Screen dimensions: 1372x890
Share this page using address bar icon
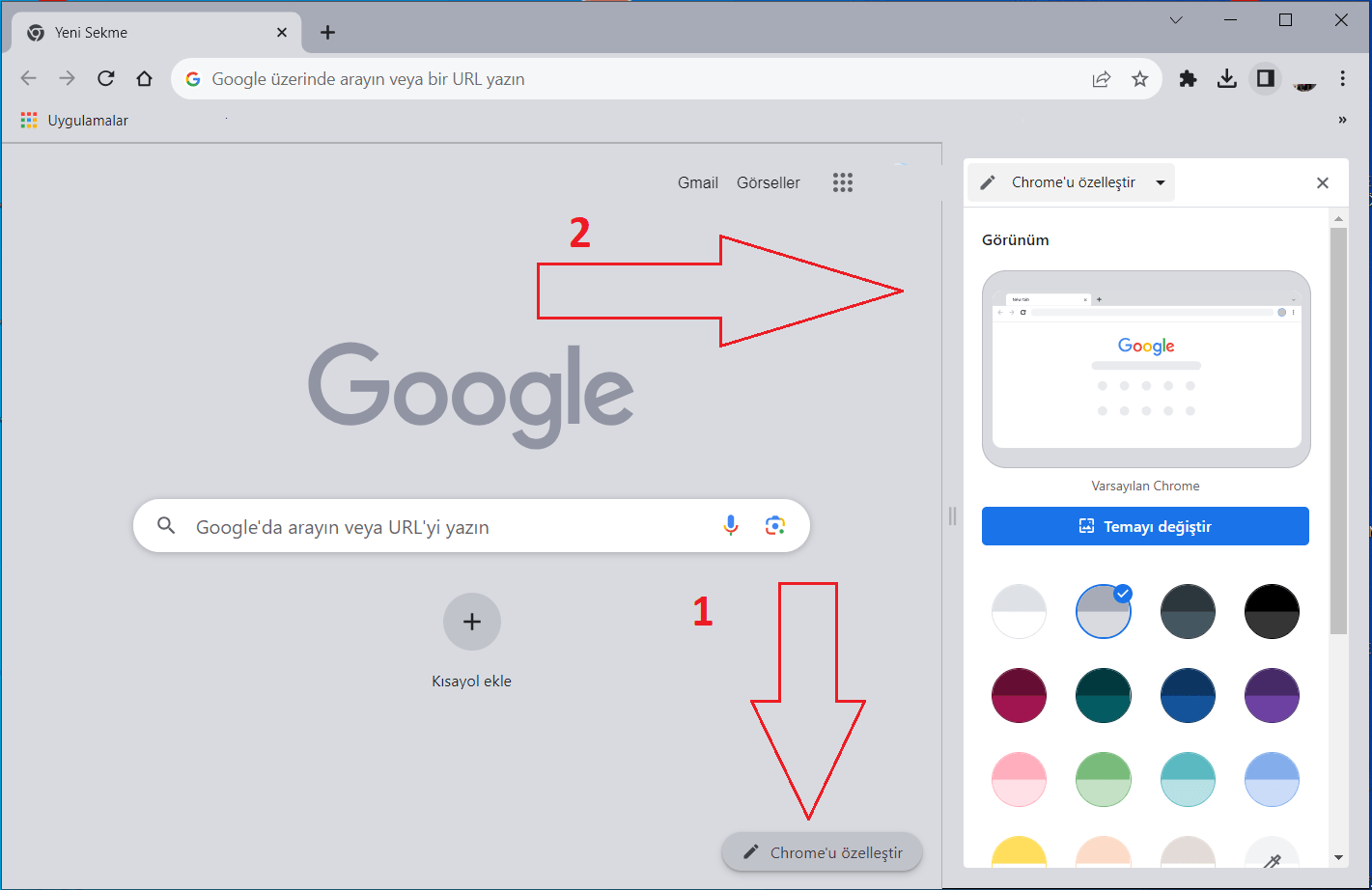tap(1102, 79)
